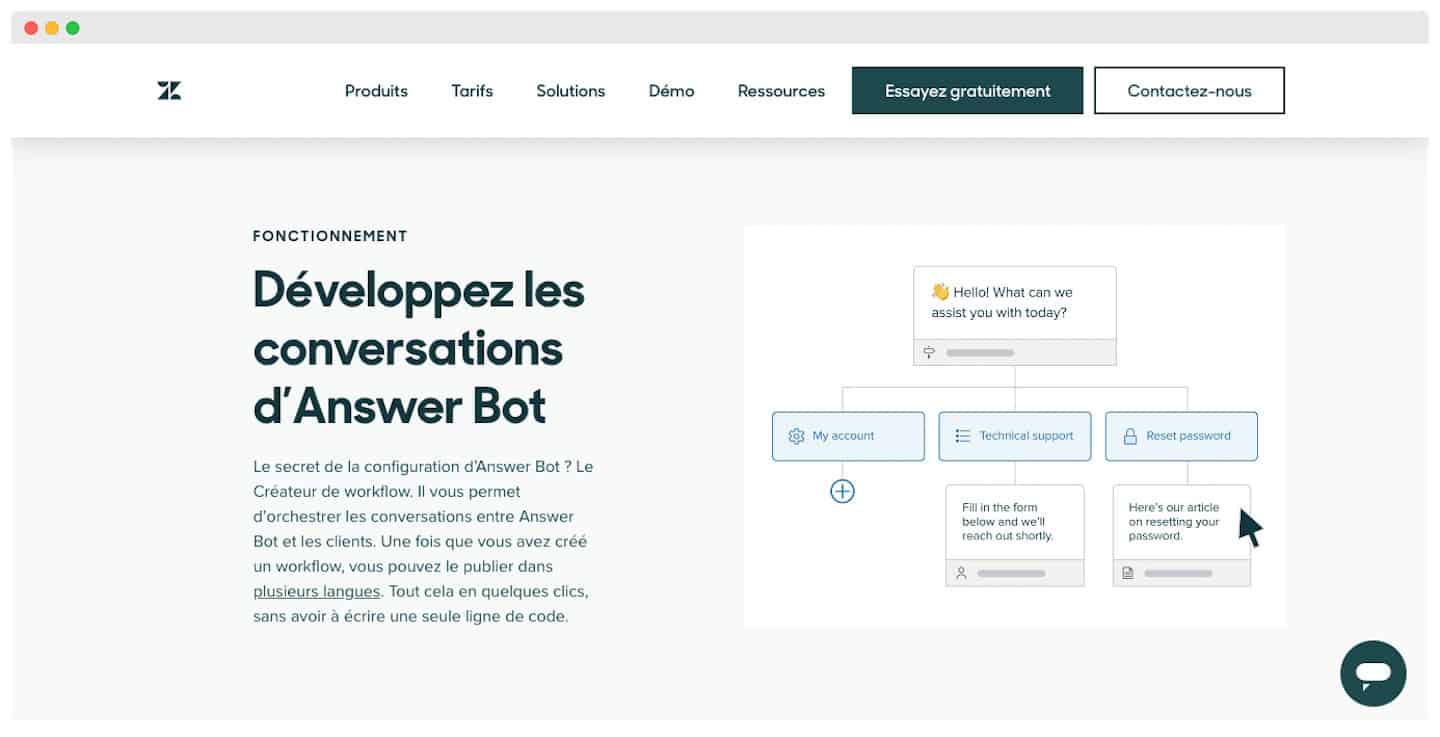The width and height of the screenshot is (1440, 737).
Task: Click the list icon in Technical support box
Action: (x=963, y=436)
